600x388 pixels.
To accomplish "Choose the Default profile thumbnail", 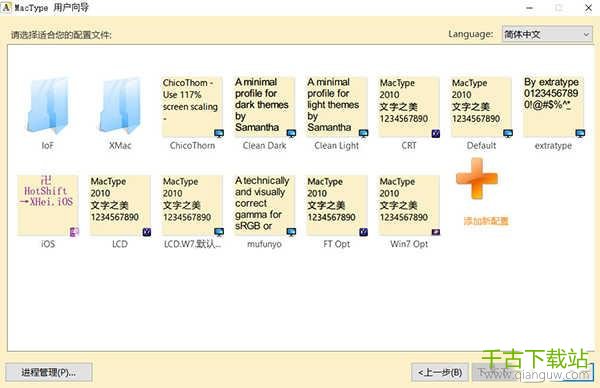I will tap(481, 107).
